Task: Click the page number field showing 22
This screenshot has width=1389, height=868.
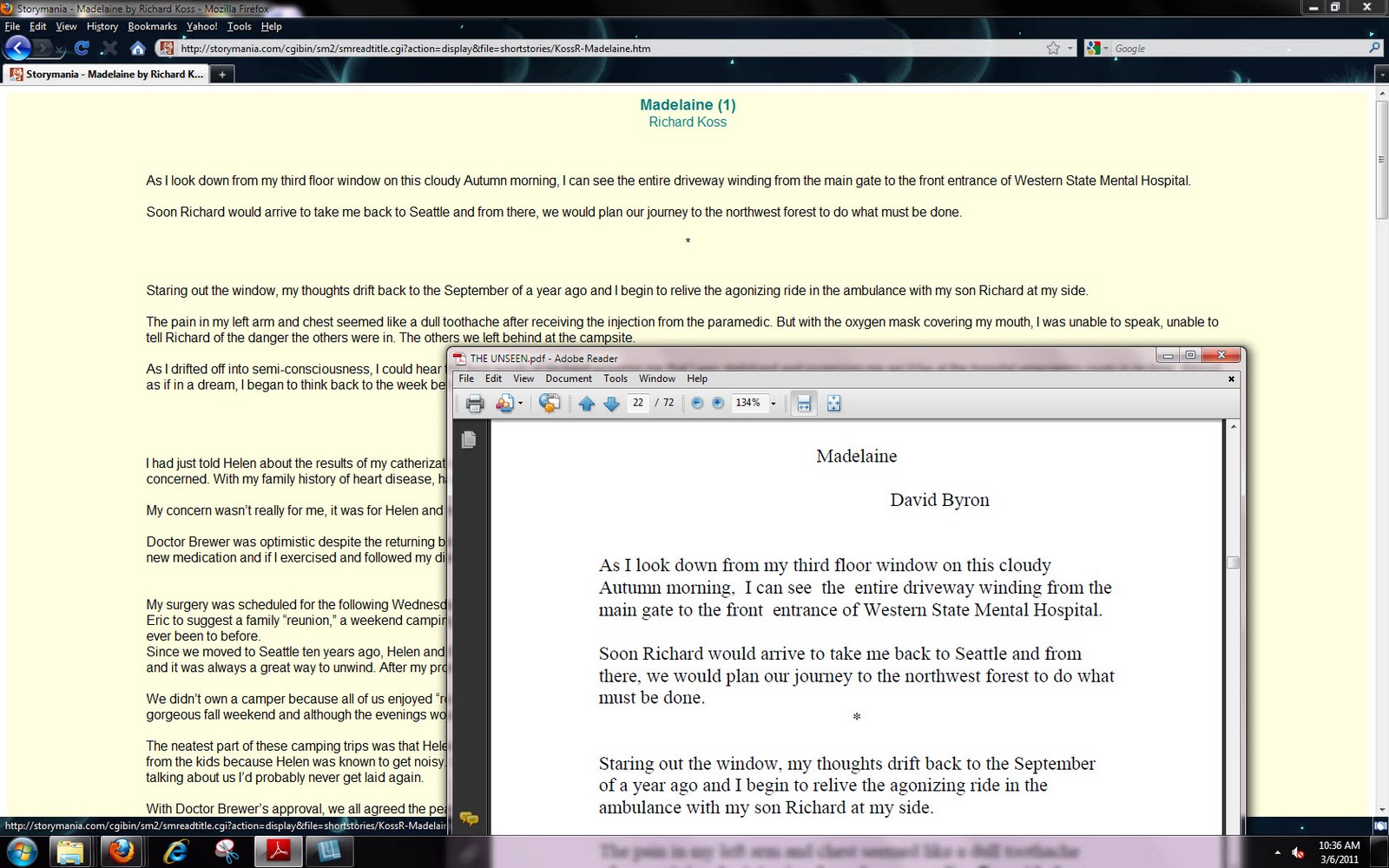Action: tap(638, 403)
